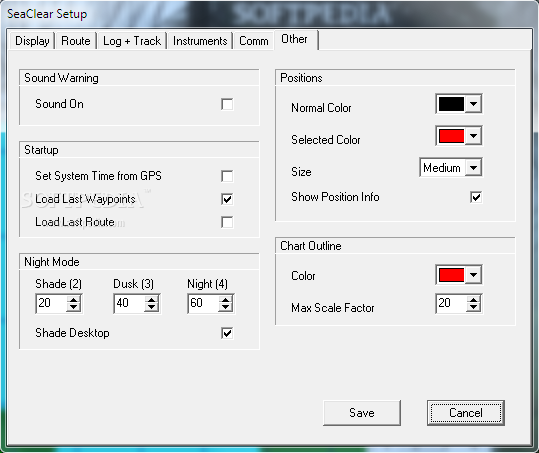Screen dimensions: 539x453
Task: Click the Night (4) value field
Action: 204,303
